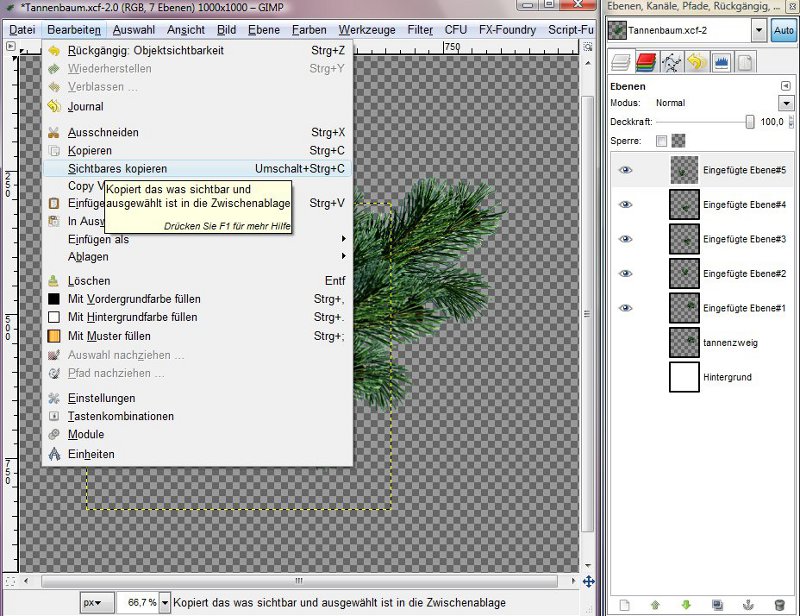800x616 pixels.
Task: Duplicate the layer using the duplicate icon
Action: point(717,605)
